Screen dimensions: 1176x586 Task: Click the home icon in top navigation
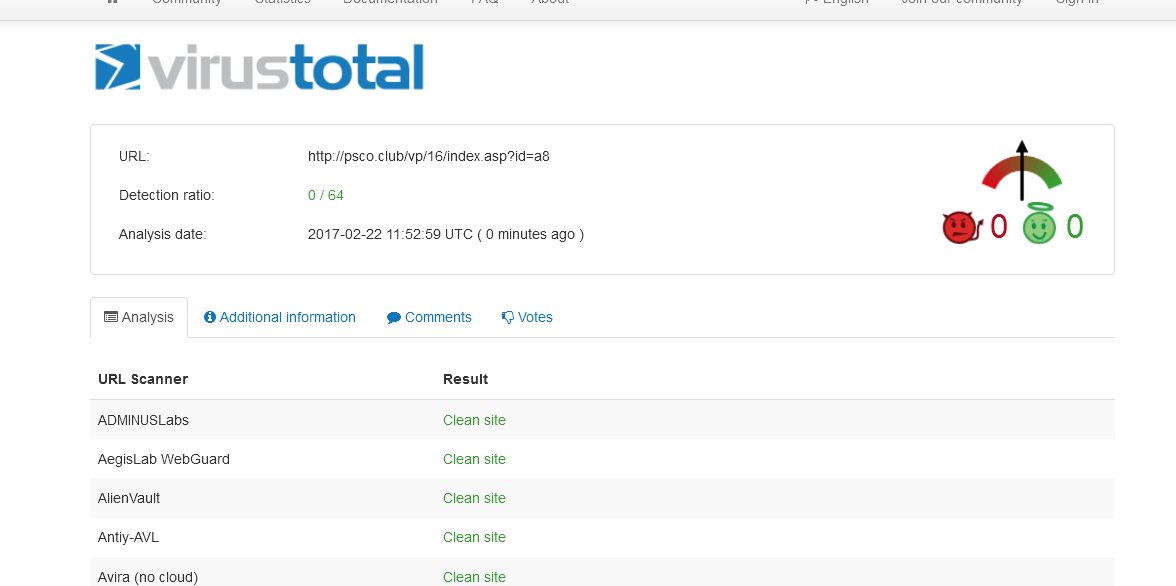[x=112, y=2]
